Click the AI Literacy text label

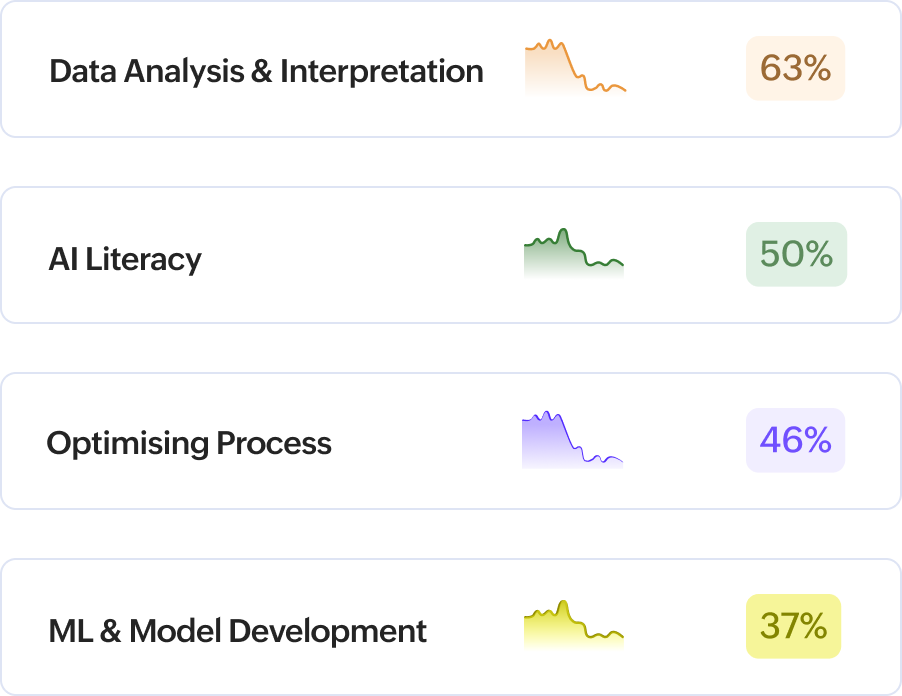125,258
